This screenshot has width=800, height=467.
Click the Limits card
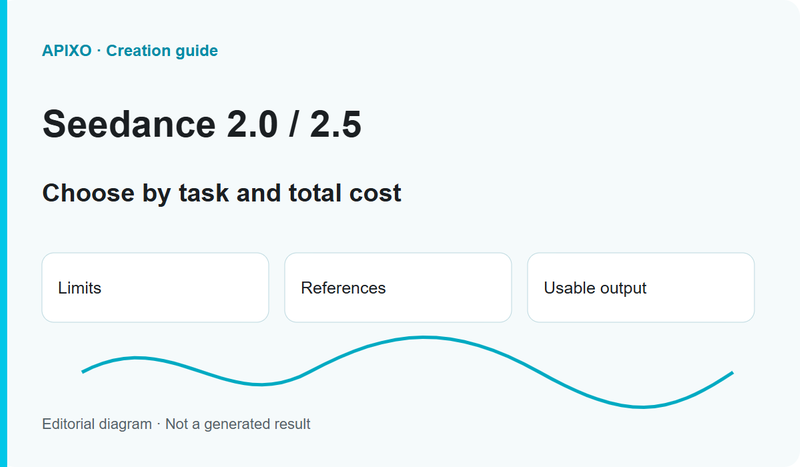tap(155, 287)
